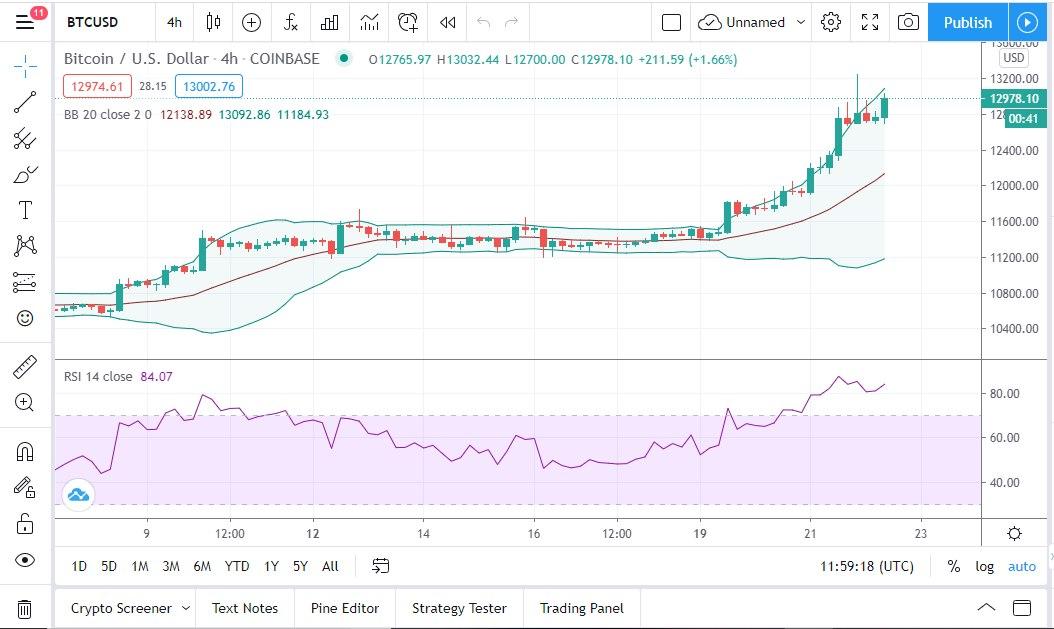The image size is (1054, 629).
Task: Select the trend line drawing tool
Action: (25, 102)
